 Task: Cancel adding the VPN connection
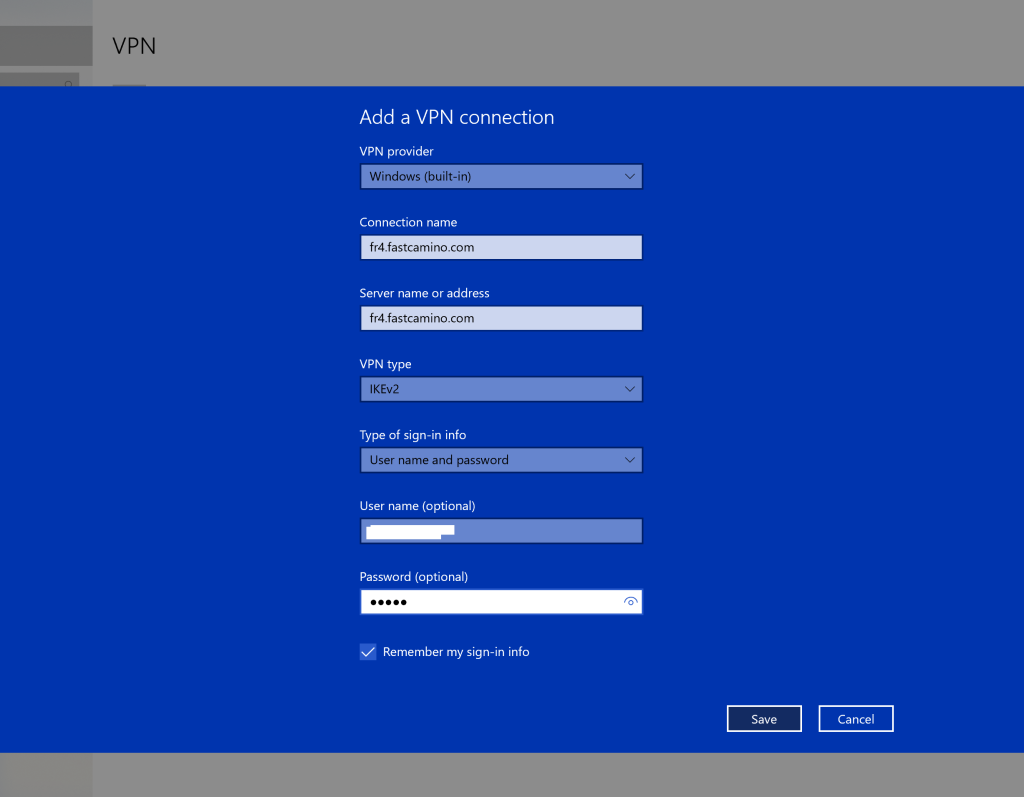click(x=855, y=719)
